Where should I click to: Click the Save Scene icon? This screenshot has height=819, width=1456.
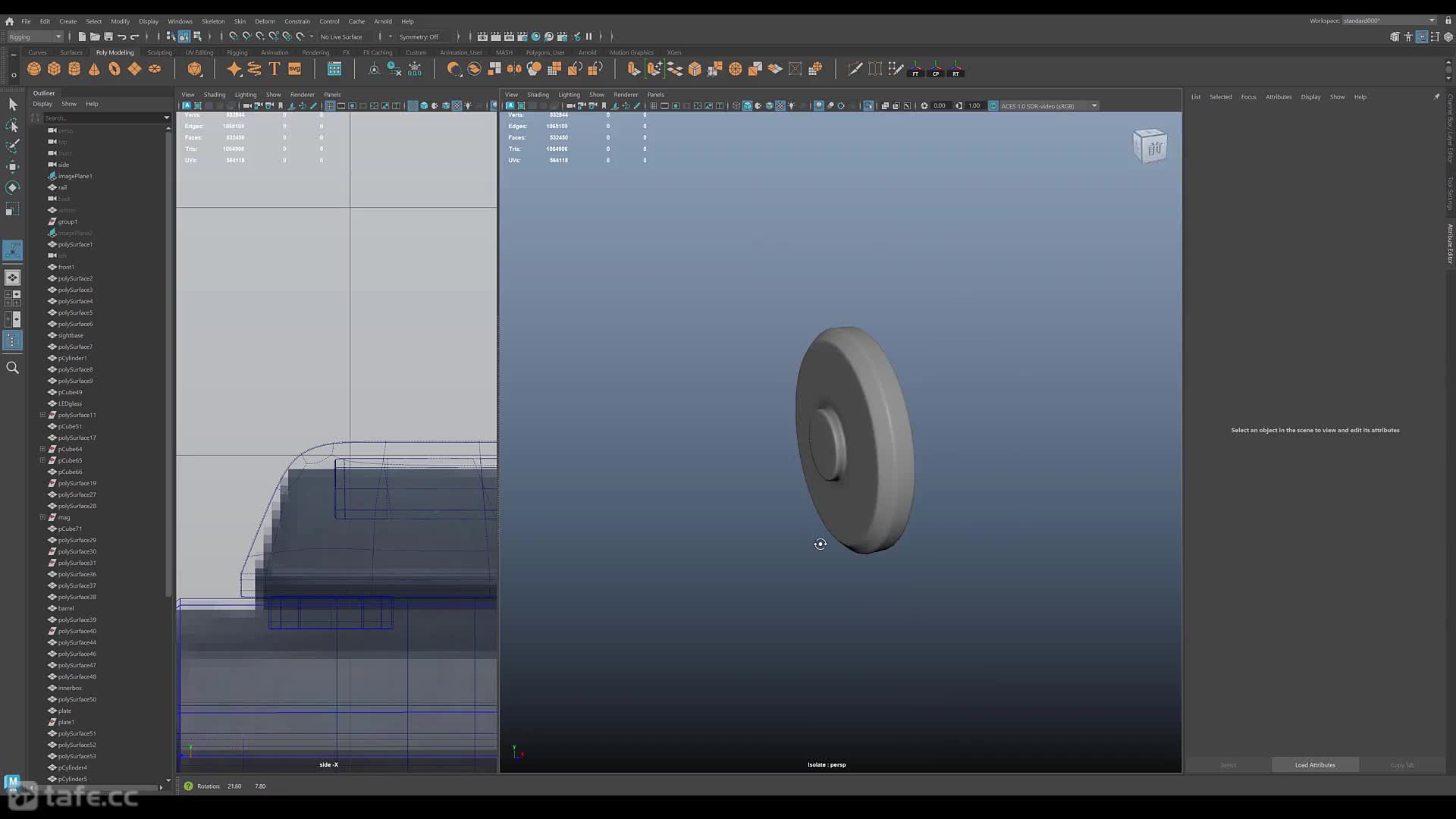[108, 36]
